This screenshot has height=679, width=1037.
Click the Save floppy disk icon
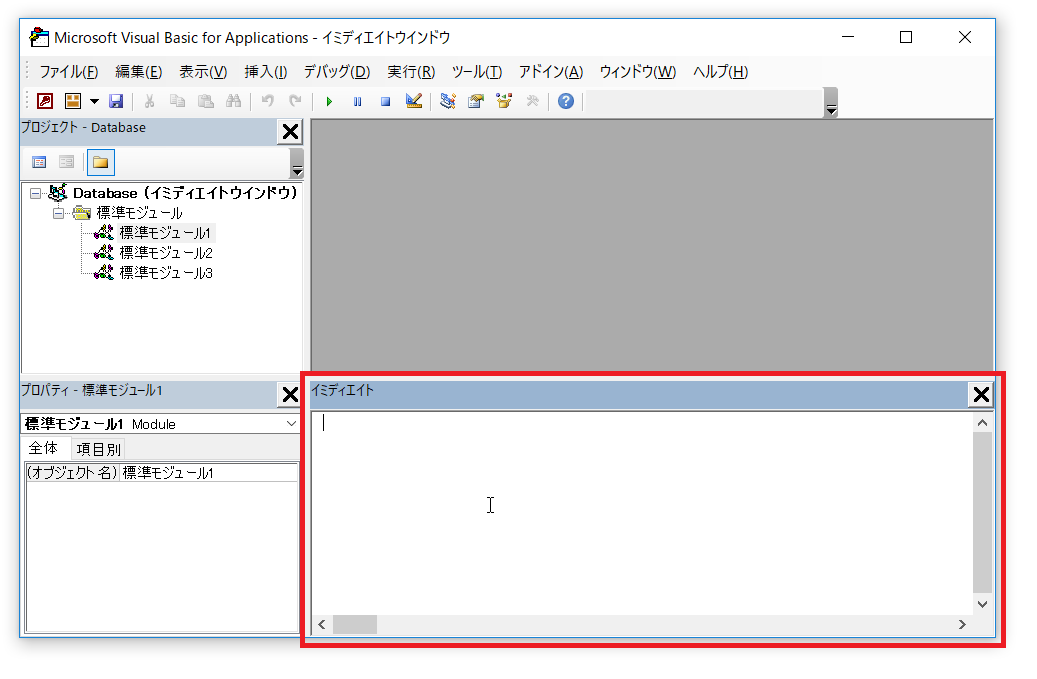(x=116, y=101)
